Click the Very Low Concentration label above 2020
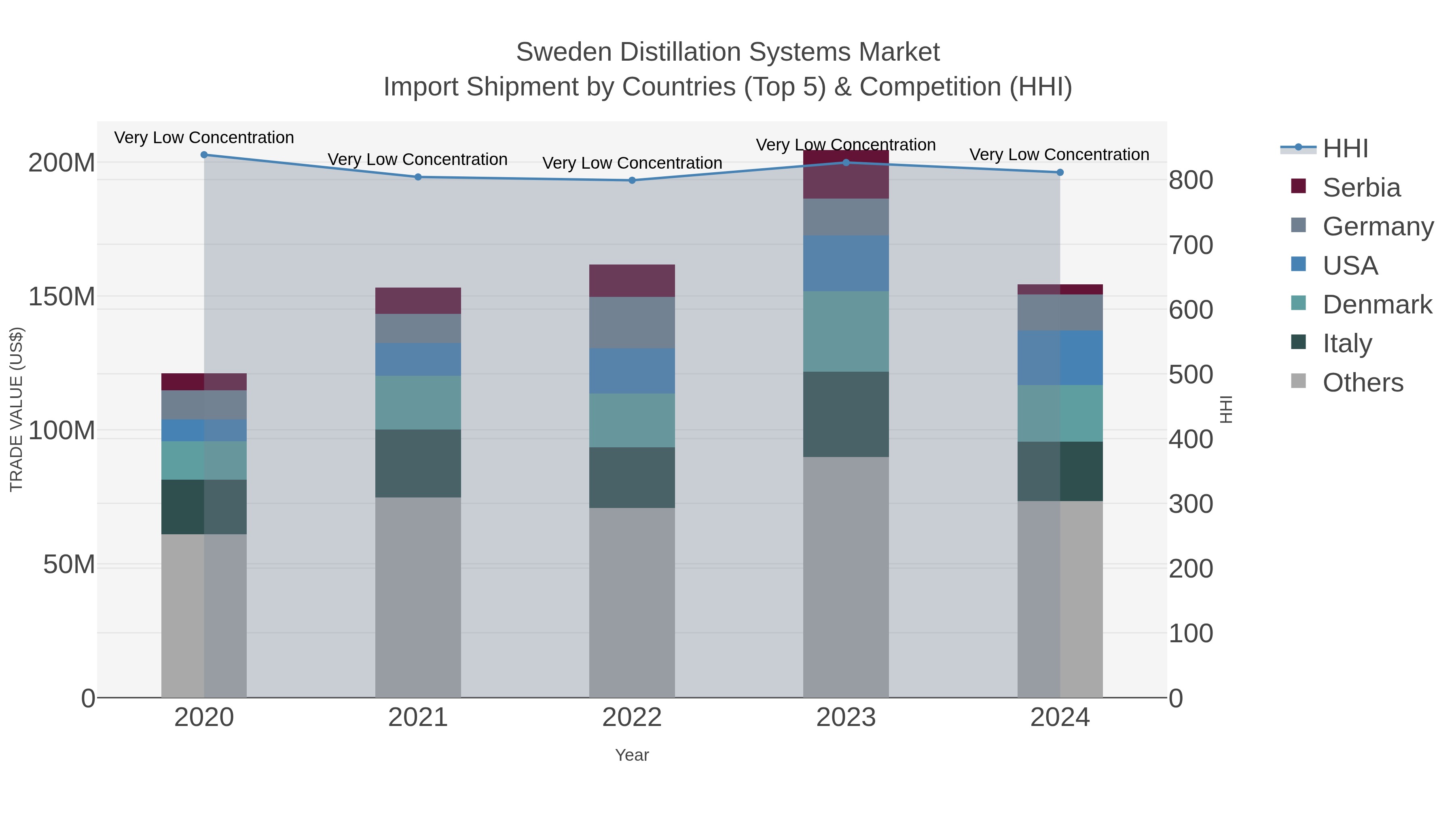Viewport: 1456px width, 819px height. coord(204,138)
